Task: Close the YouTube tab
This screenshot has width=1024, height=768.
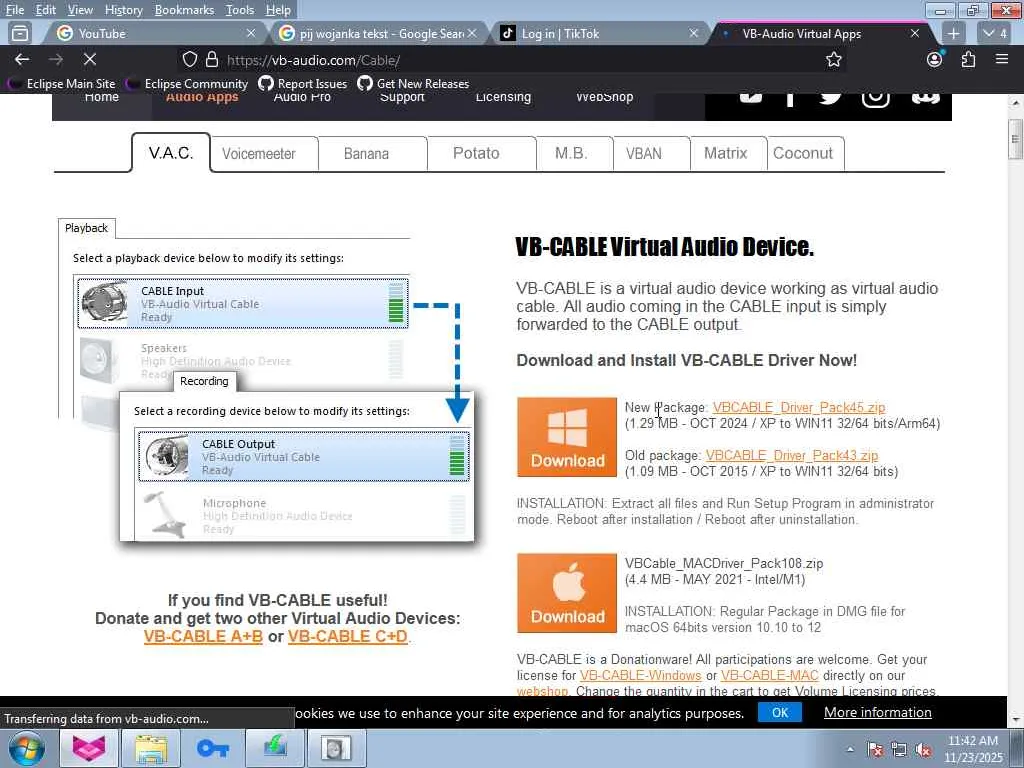Action: (x=251, y=33)
